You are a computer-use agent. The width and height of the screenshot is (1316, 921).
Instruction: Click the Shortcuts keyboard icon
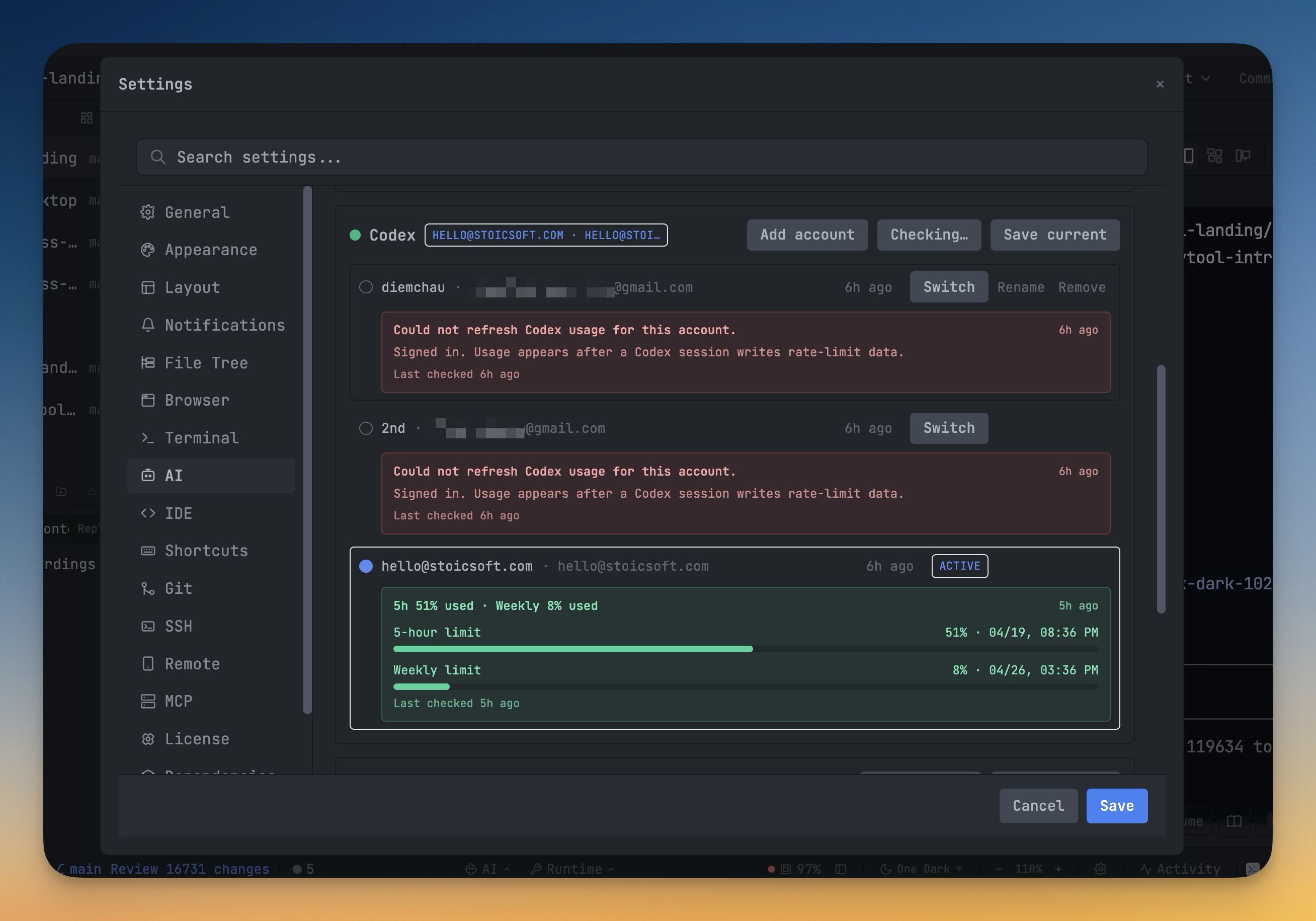[x=148, y=551]
